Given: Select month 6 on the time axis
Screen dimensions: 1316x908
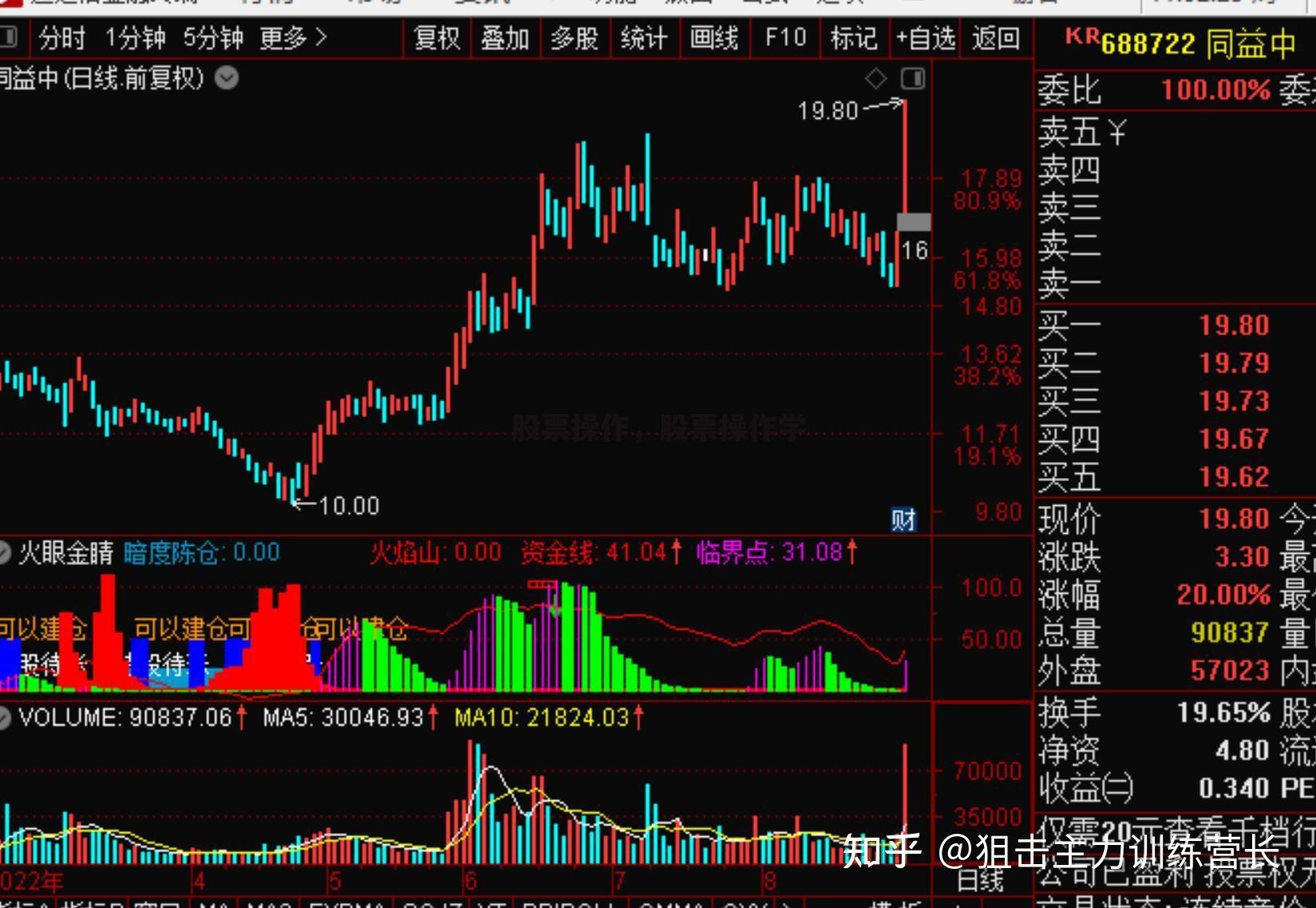Looking at the screenshot, I should point(471,882).
